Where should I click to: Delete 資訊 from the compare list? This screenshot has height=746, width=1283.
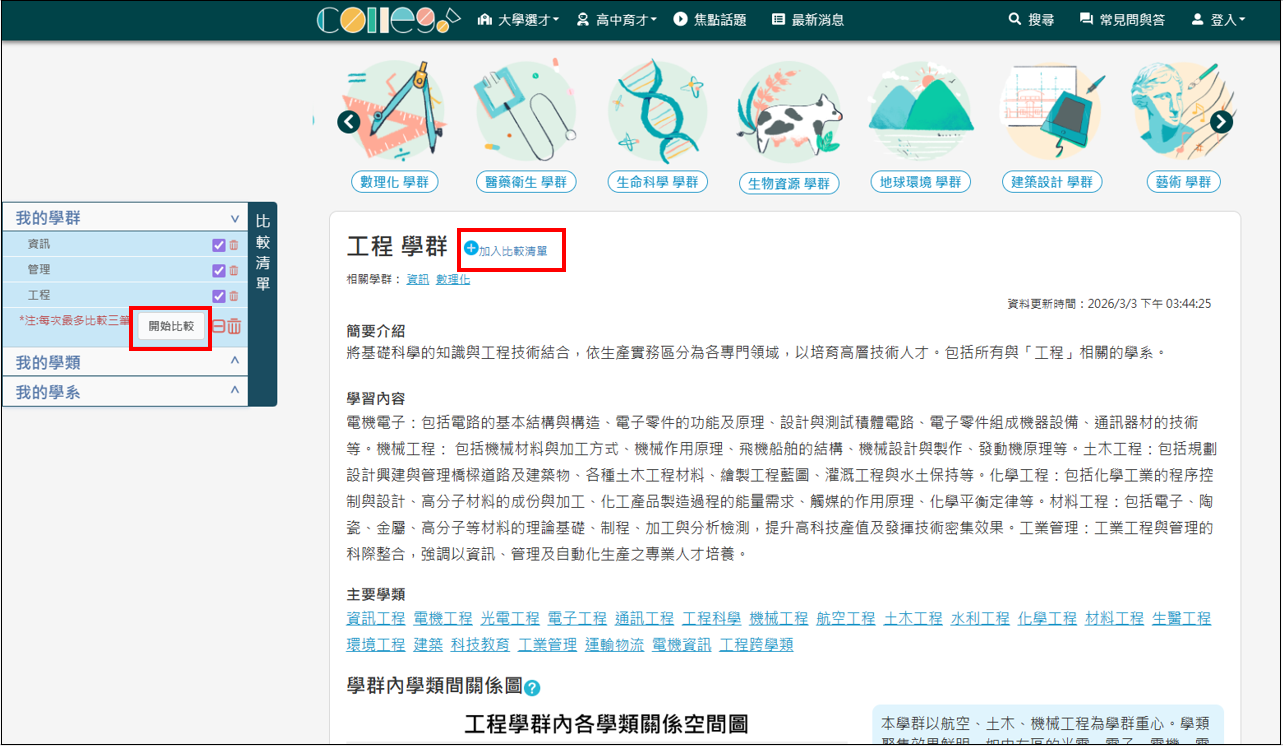234,245
